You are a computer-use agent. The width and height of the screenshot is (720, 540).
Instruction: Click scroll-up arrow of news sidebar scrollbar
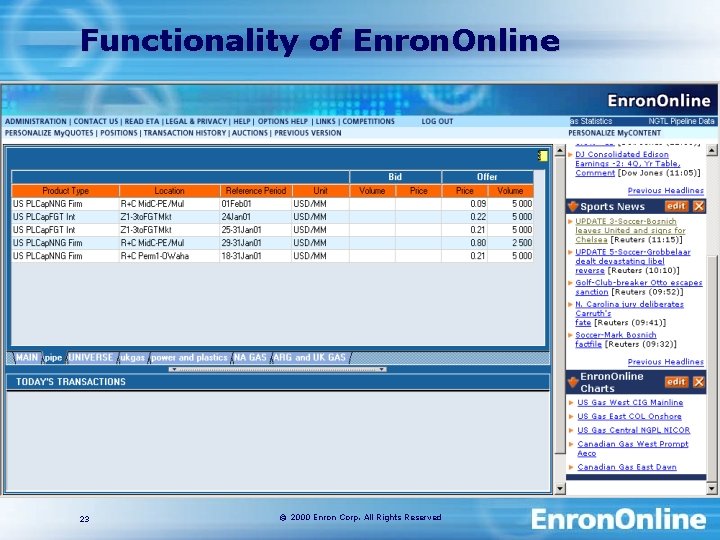(711, 150)
